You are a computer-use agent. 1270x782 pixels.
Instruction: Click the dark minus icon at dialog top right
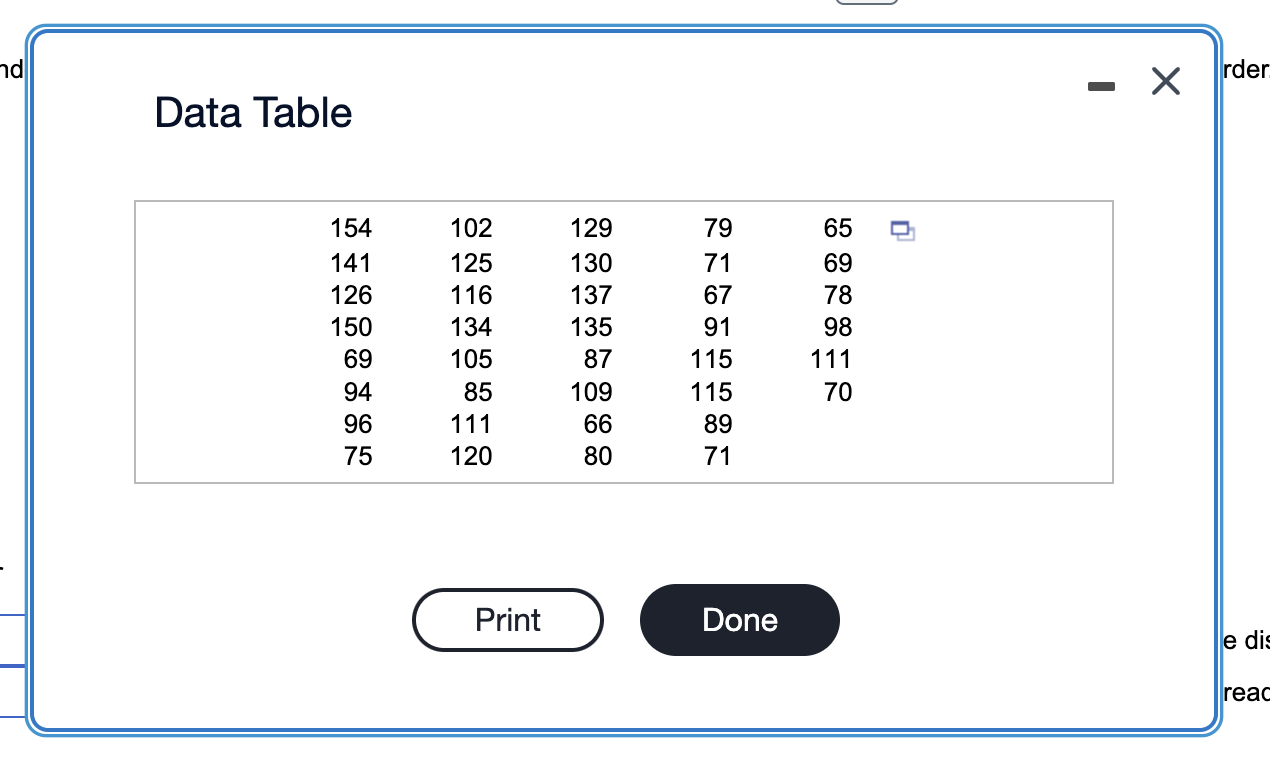coord(1101,85)
